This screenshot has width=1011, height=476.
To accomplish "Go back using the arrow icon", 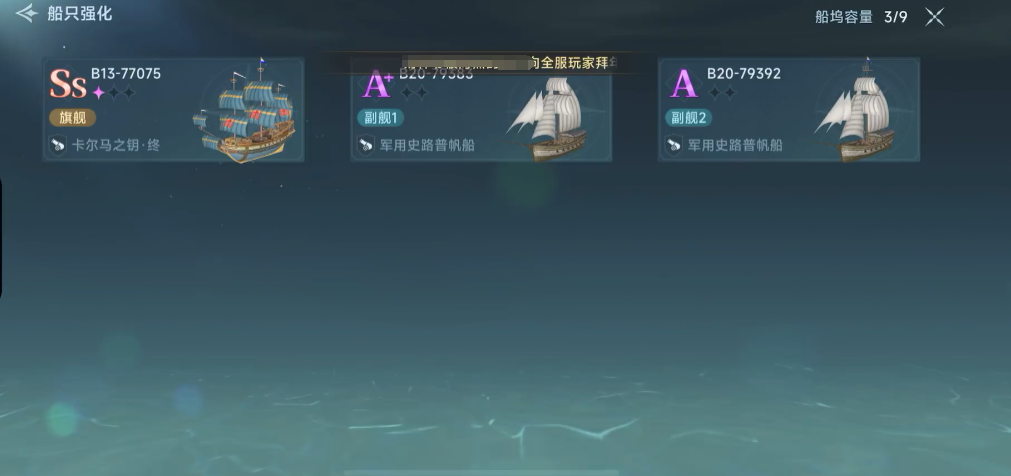I will 26,14.
